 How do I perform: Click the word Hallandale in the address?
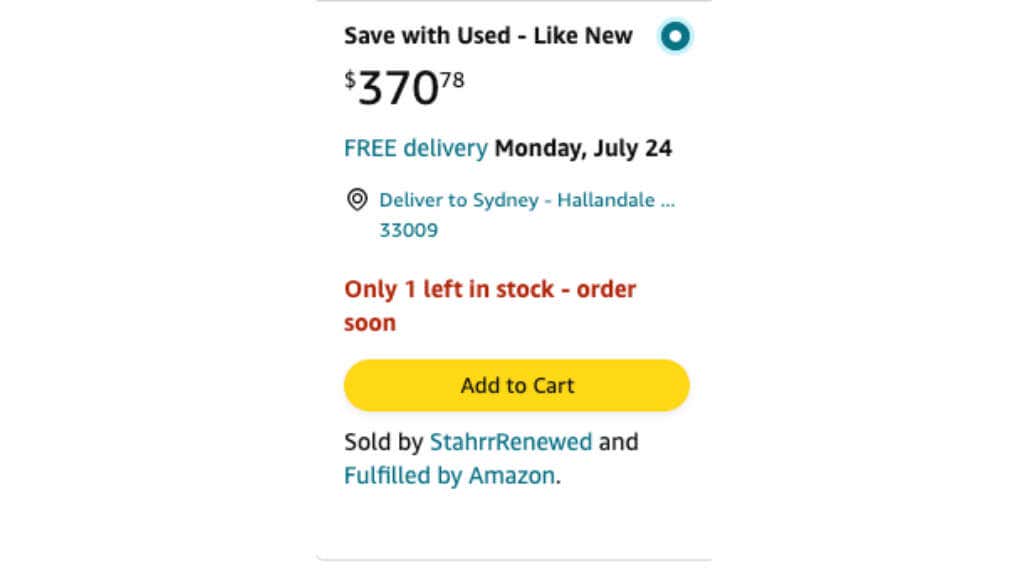click(x=607, y=200)
